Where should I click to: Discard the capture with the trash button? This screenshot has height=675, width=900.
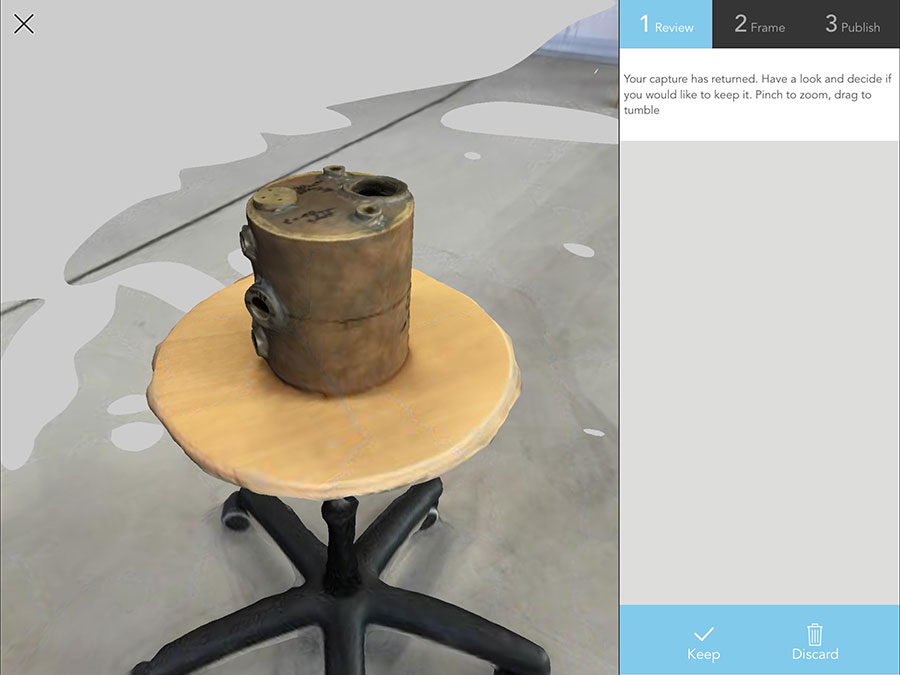(814, 643)
